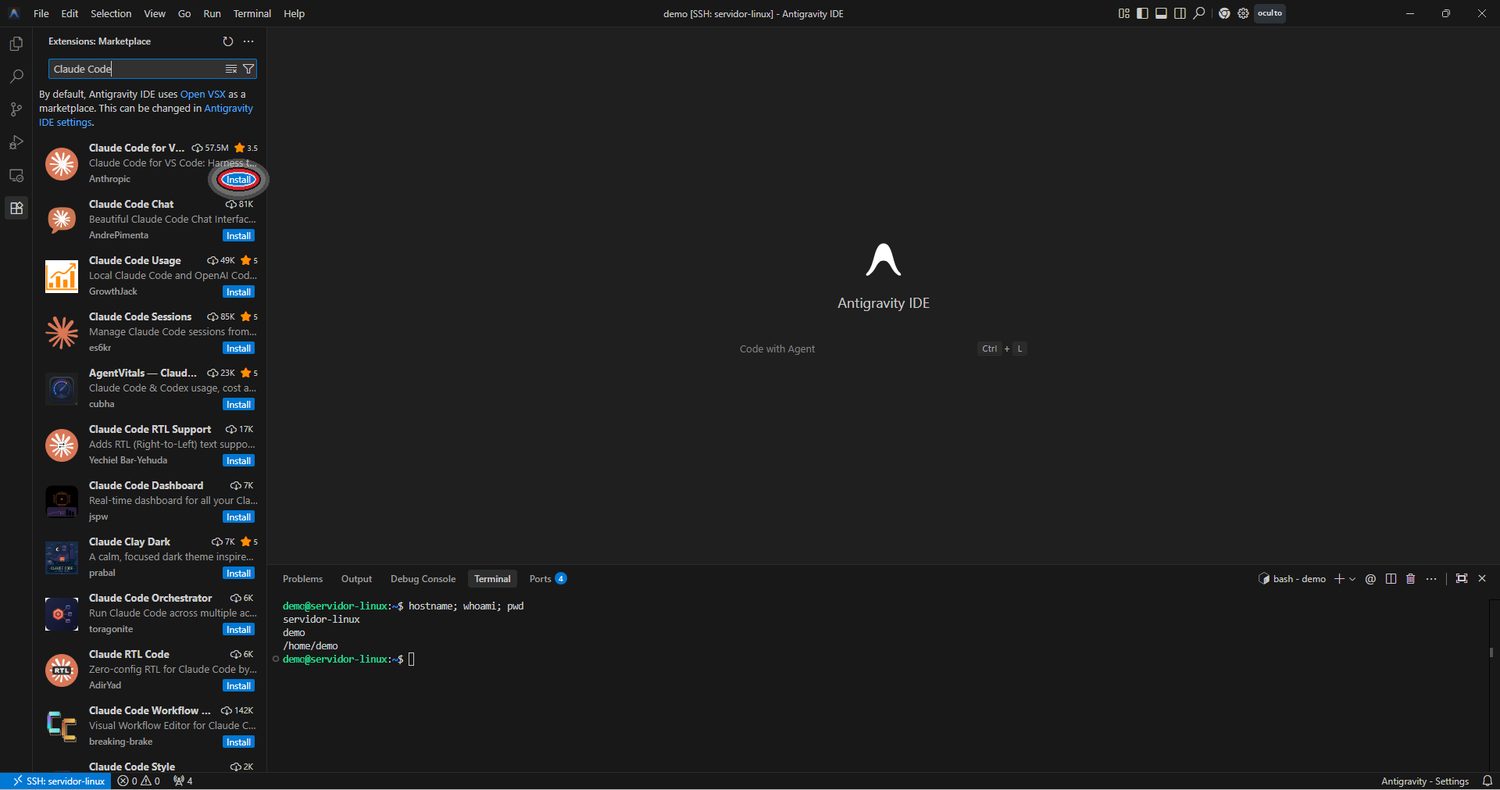The width and height of the screenshot is (1500, 790).
Task: Open the settings gear in the title bar
Action: [1243, 13]
